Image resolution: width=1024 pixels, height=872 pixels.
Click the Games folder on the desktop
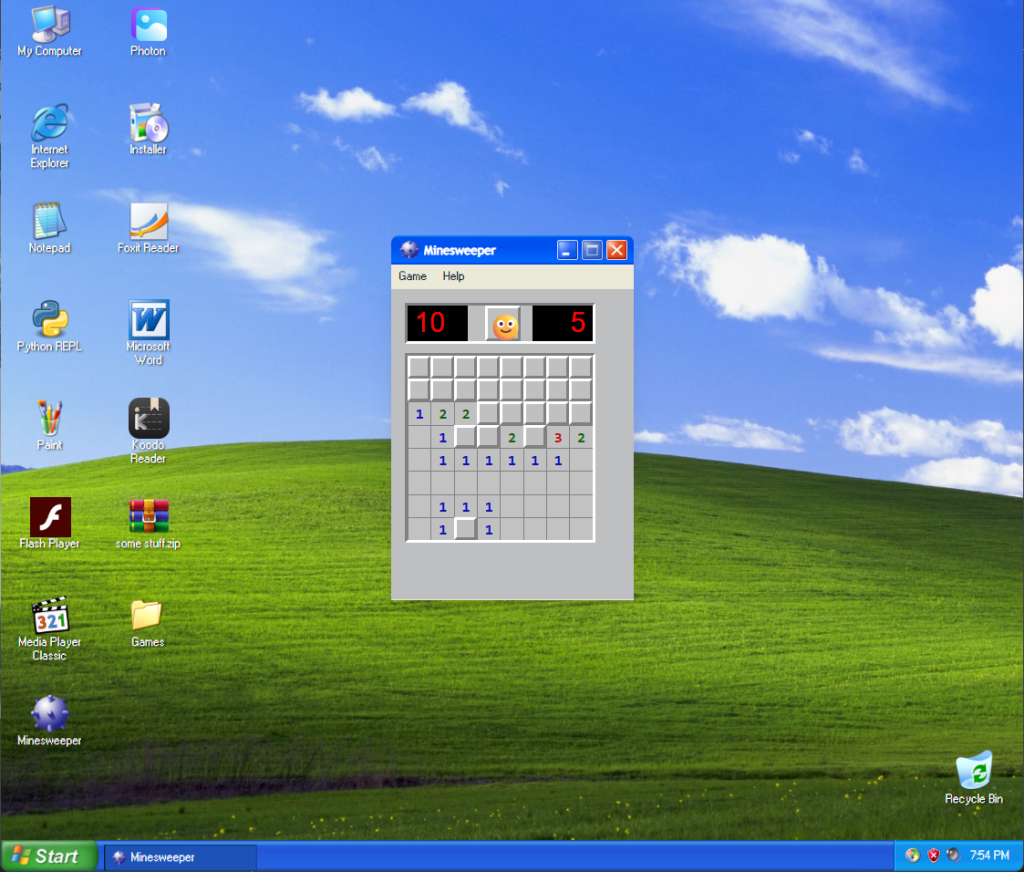(148, 622)
